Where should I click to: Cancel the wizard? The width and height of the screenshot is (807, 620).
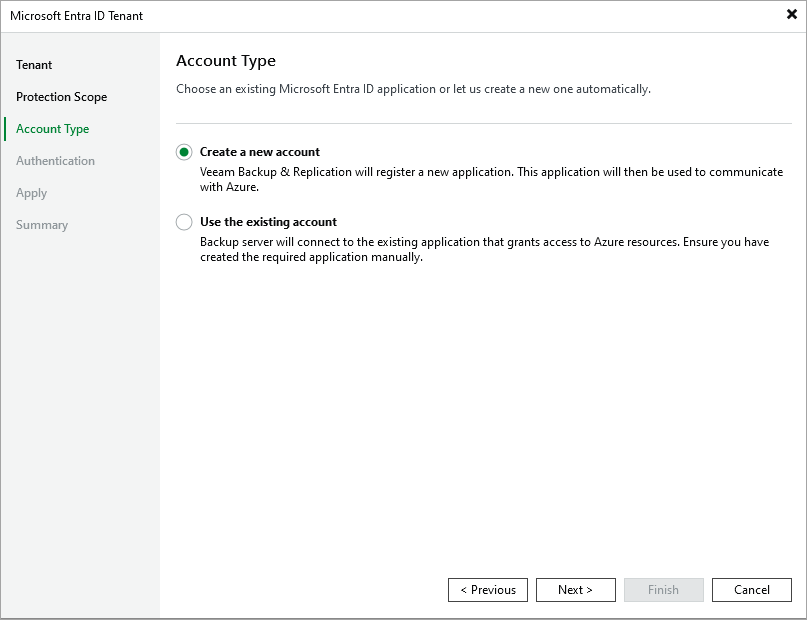click(x=752, y=589)
